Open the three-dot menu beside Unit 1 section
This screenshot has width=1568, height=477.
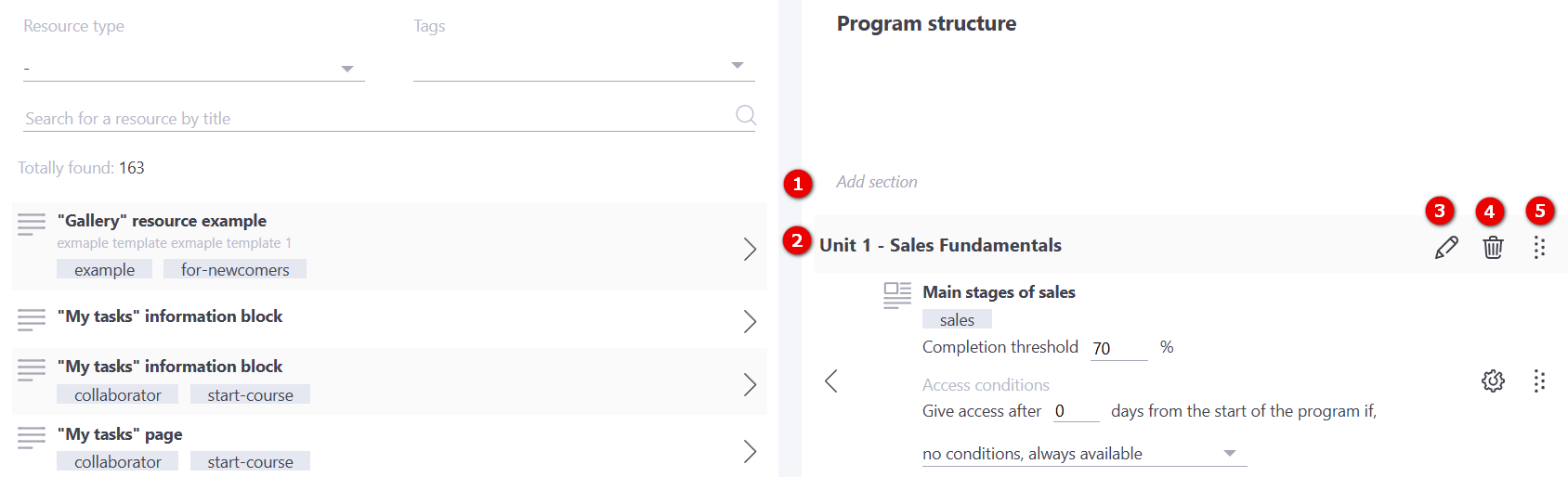tap(1539, 248)
